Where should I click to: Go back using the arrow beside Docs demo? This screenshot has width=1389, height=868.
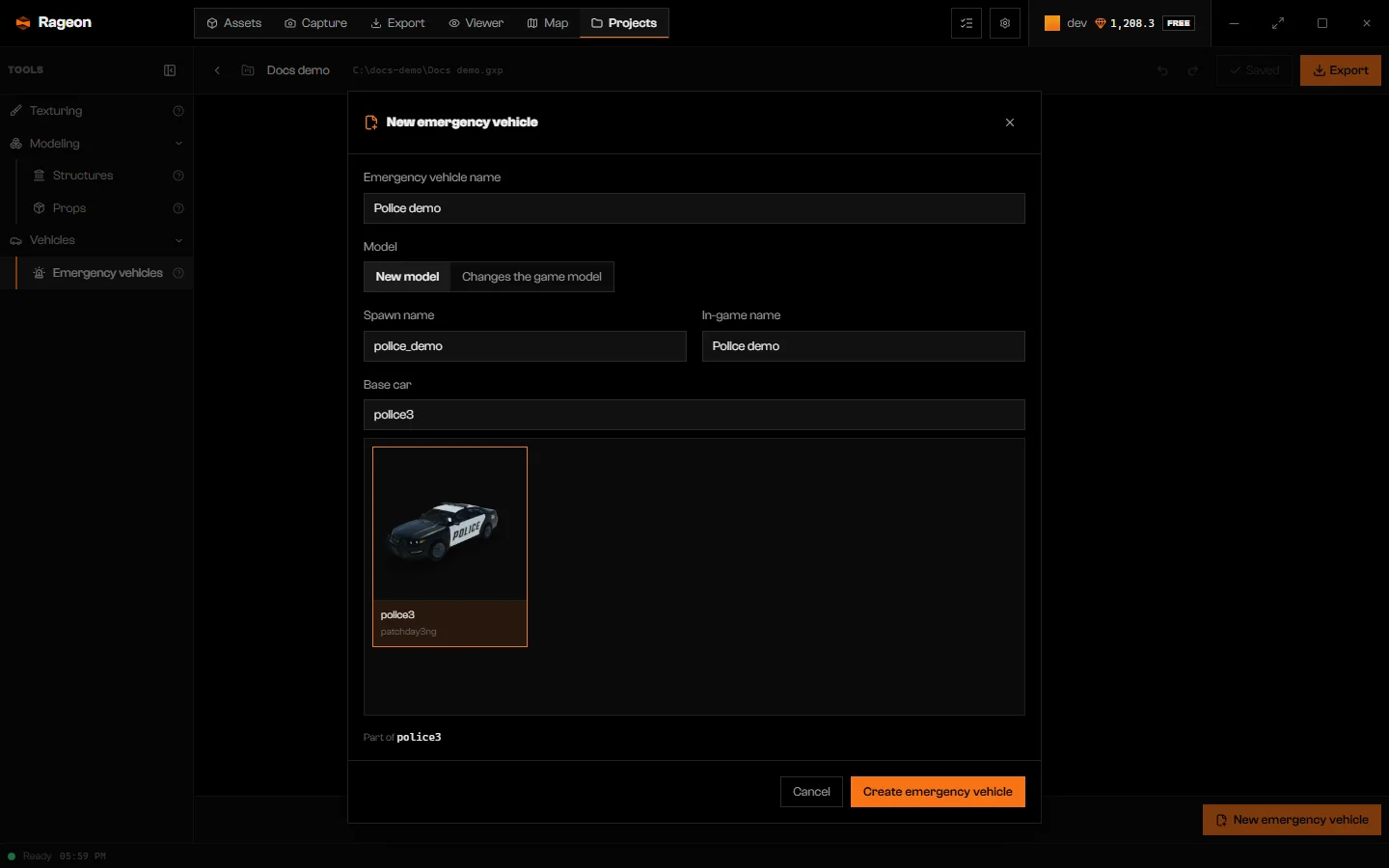tap(217, 70)
